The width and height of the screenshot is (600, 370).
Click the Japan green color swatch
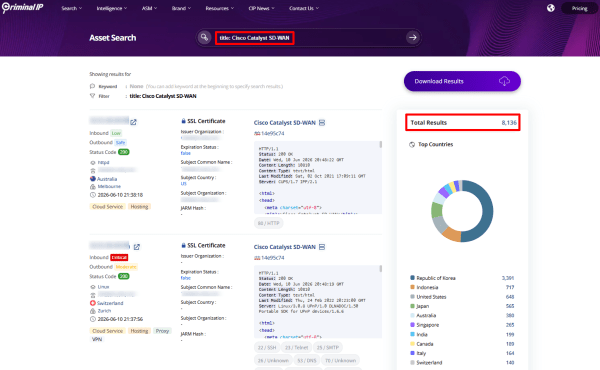click(412, 306)
